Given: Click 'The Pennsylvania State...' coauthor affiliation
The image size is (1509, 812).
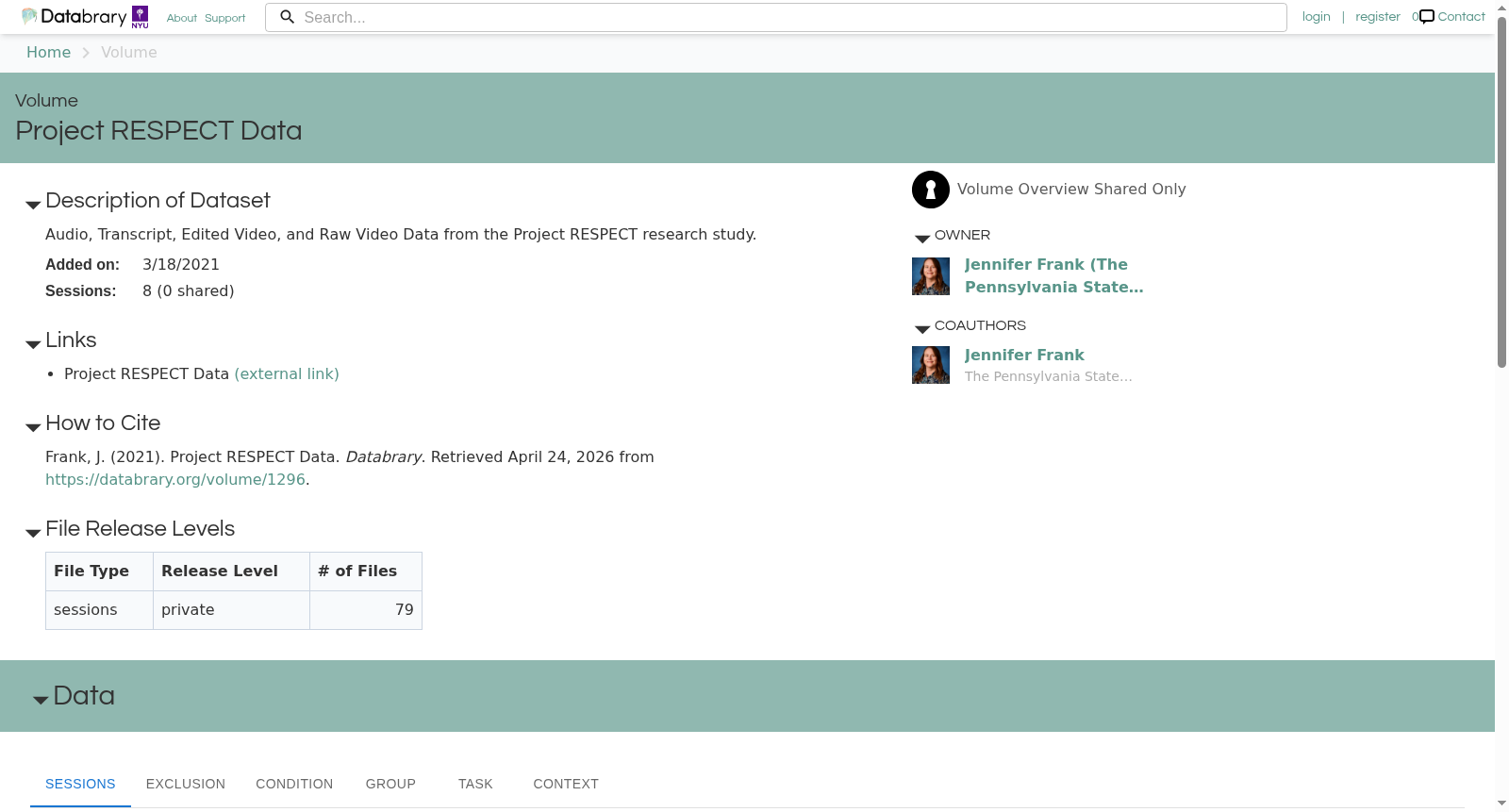Looking at the screenshot, I should [x=1049, y=376].
